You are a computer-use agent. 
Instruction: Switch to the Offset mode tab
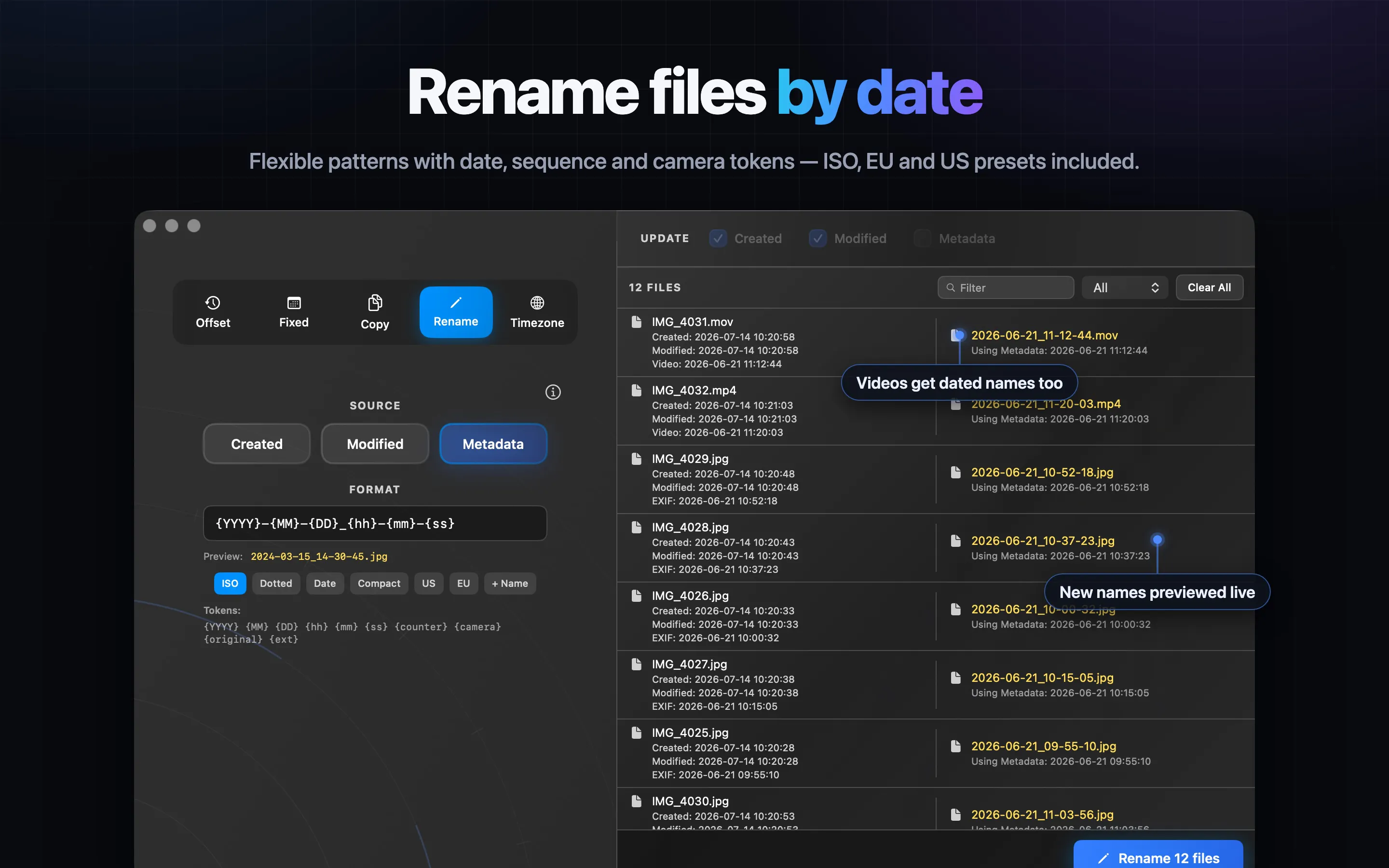pyautogui.click(x=213, y=312)
